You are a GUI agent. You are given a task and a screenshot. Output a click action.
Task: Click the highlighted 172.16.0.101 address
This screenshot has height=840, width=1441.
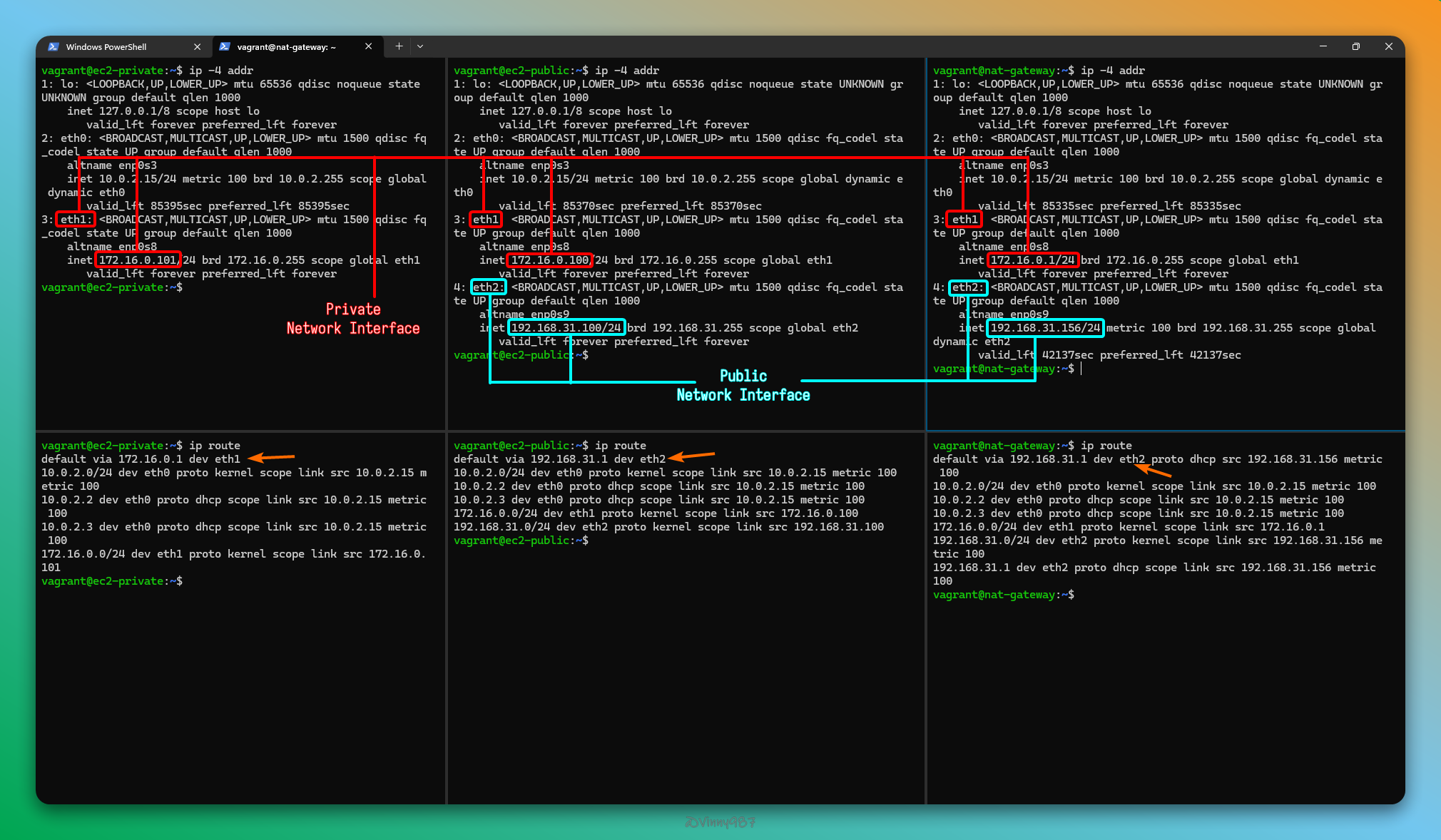(138, 260)
